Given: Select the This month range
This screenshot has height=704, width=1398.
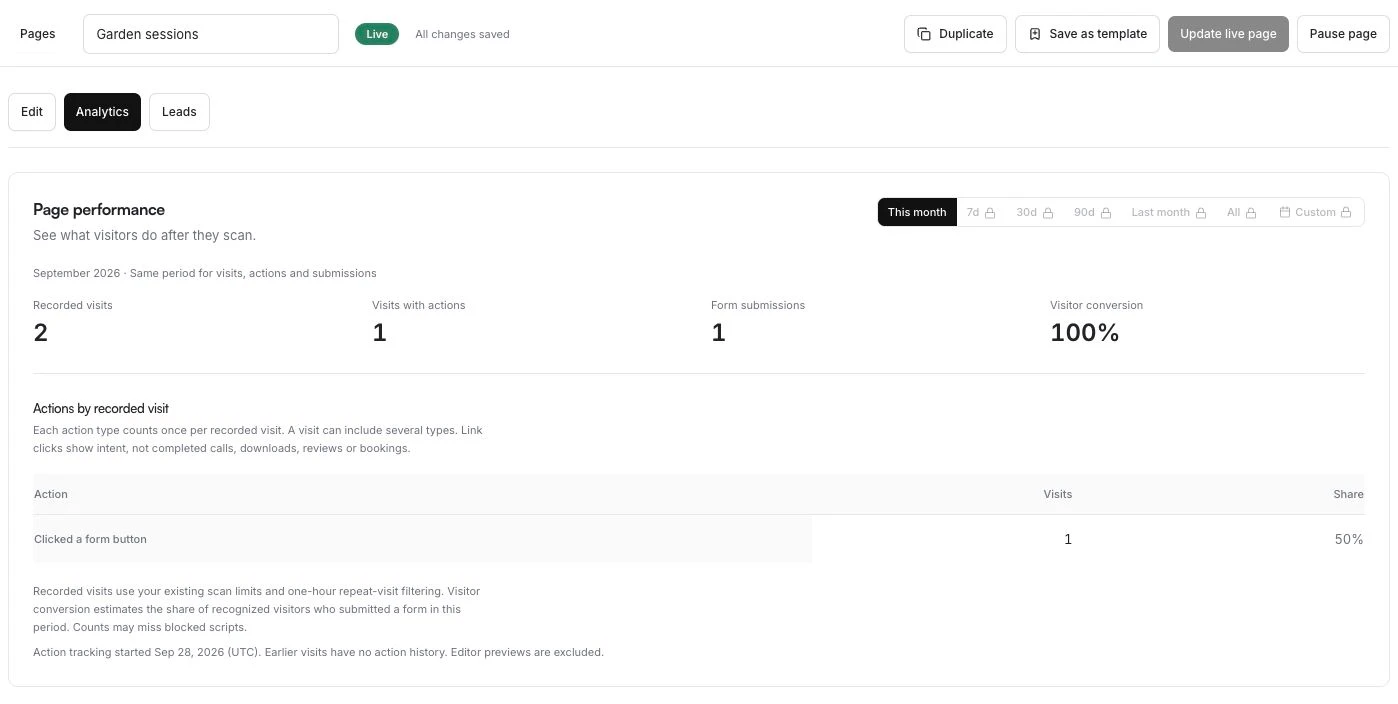Looking at the screenshot, I should [x=917, y=212].
